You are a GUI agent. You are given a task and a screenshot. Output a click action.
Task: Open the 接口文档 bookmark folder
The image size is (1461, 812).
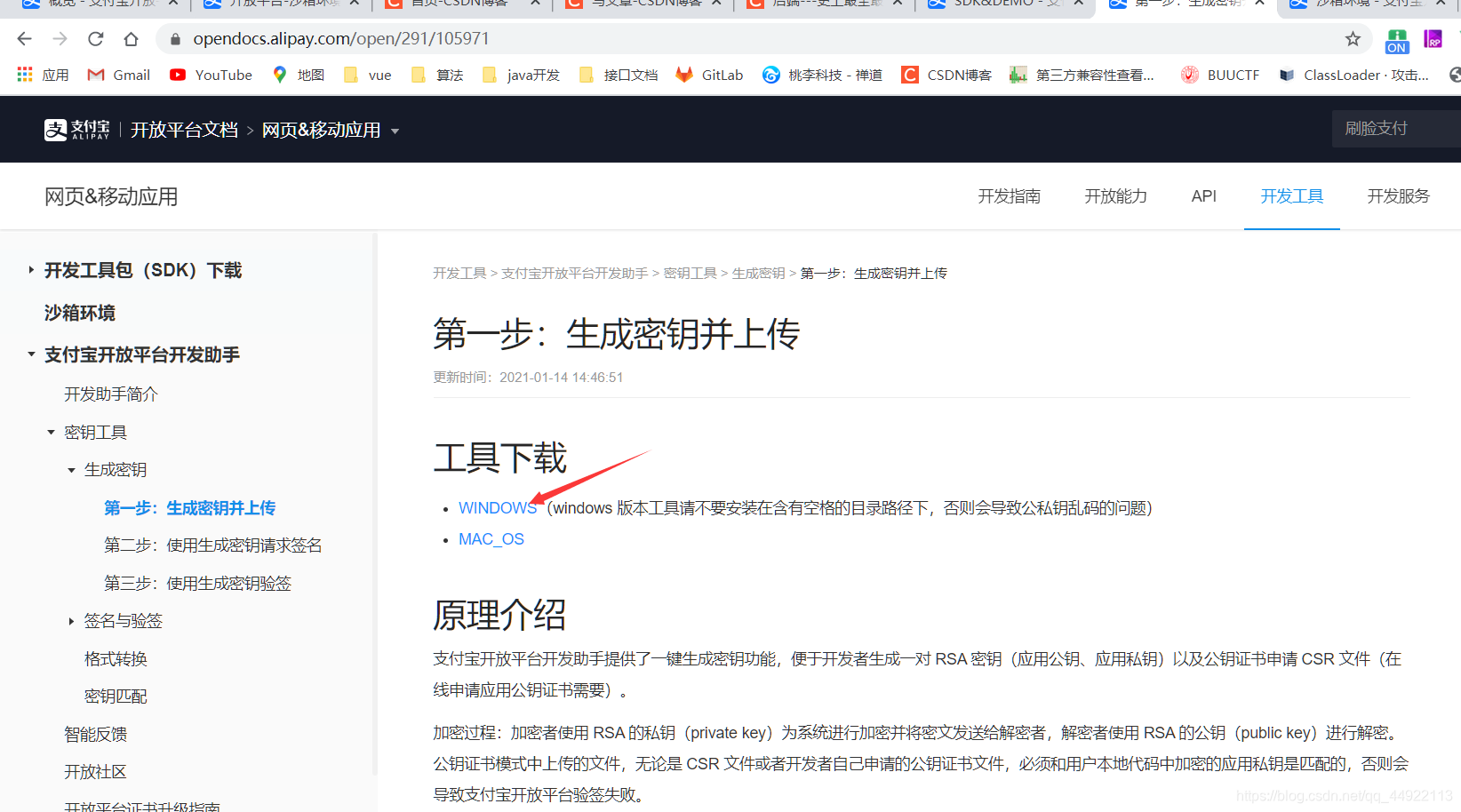pos(619,75)
